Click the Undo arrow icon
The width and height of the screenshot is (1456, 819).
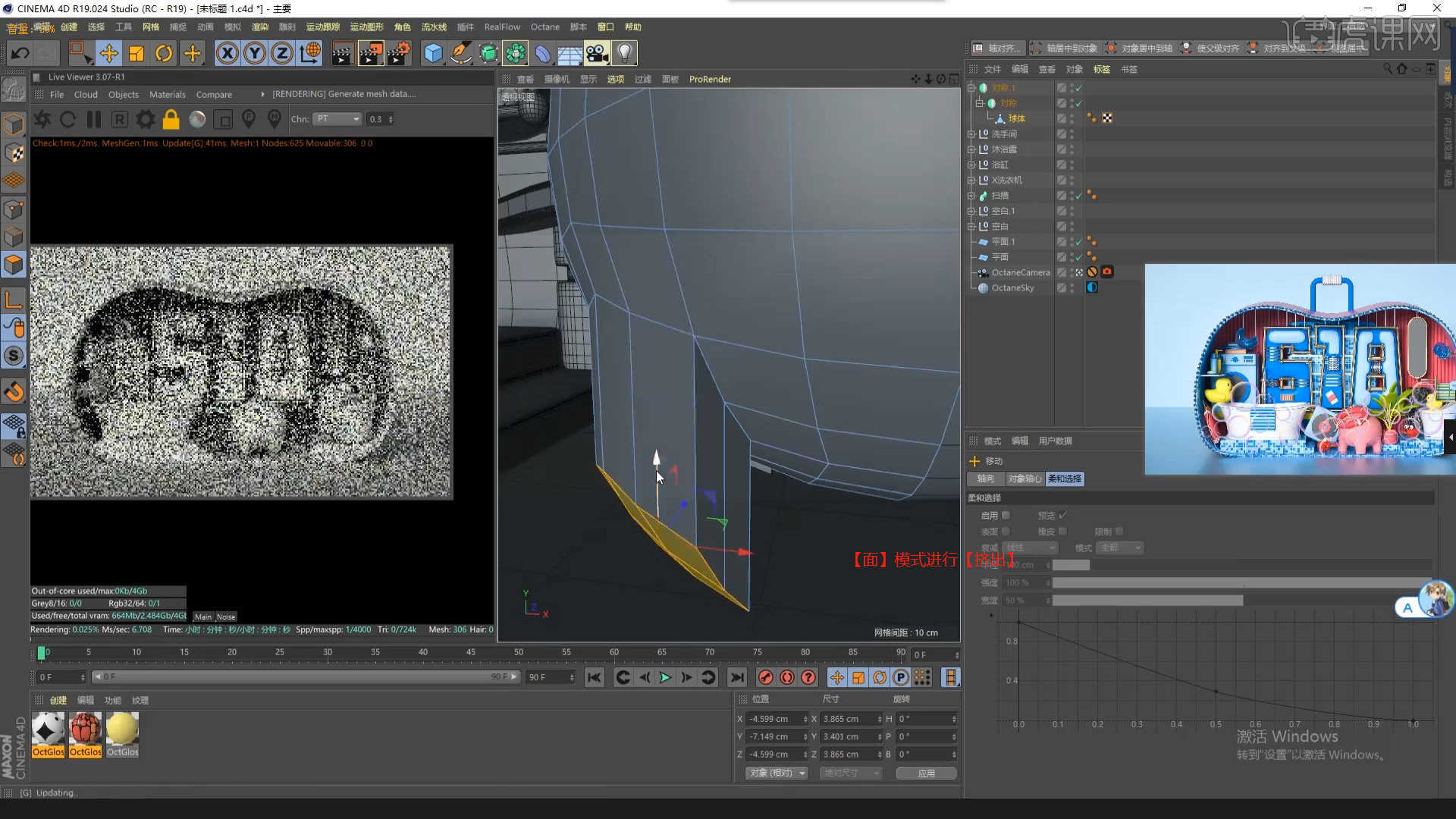(x=20, y=53)
